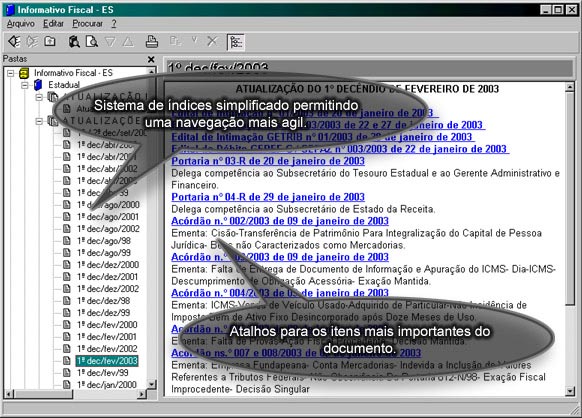Click text 'Delega competência ao Subsecretário de Estado da Receita'
Image resolution: width=582 pixels, height=418 pixels.
coord(303,209)
